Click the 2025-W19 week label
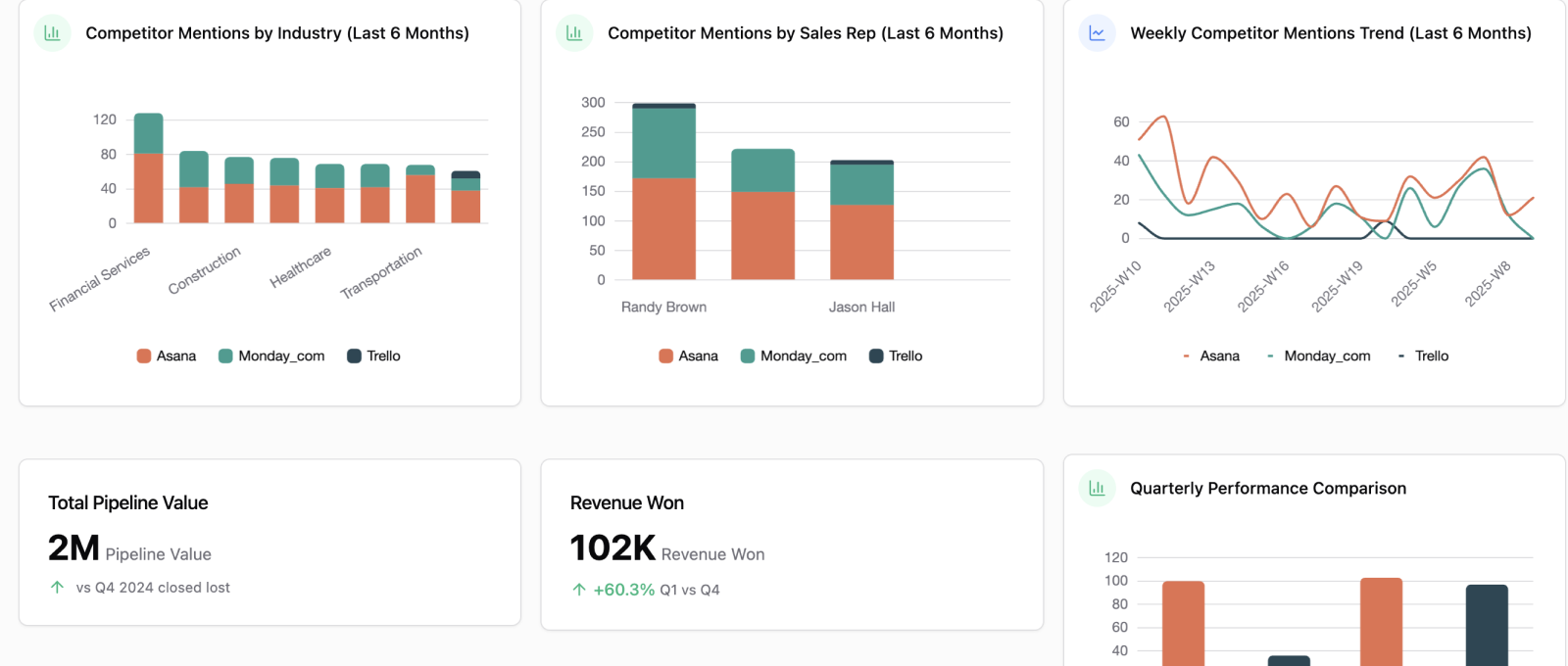The width and height of the screenshot is (1568, 666). click(1337, 287)
